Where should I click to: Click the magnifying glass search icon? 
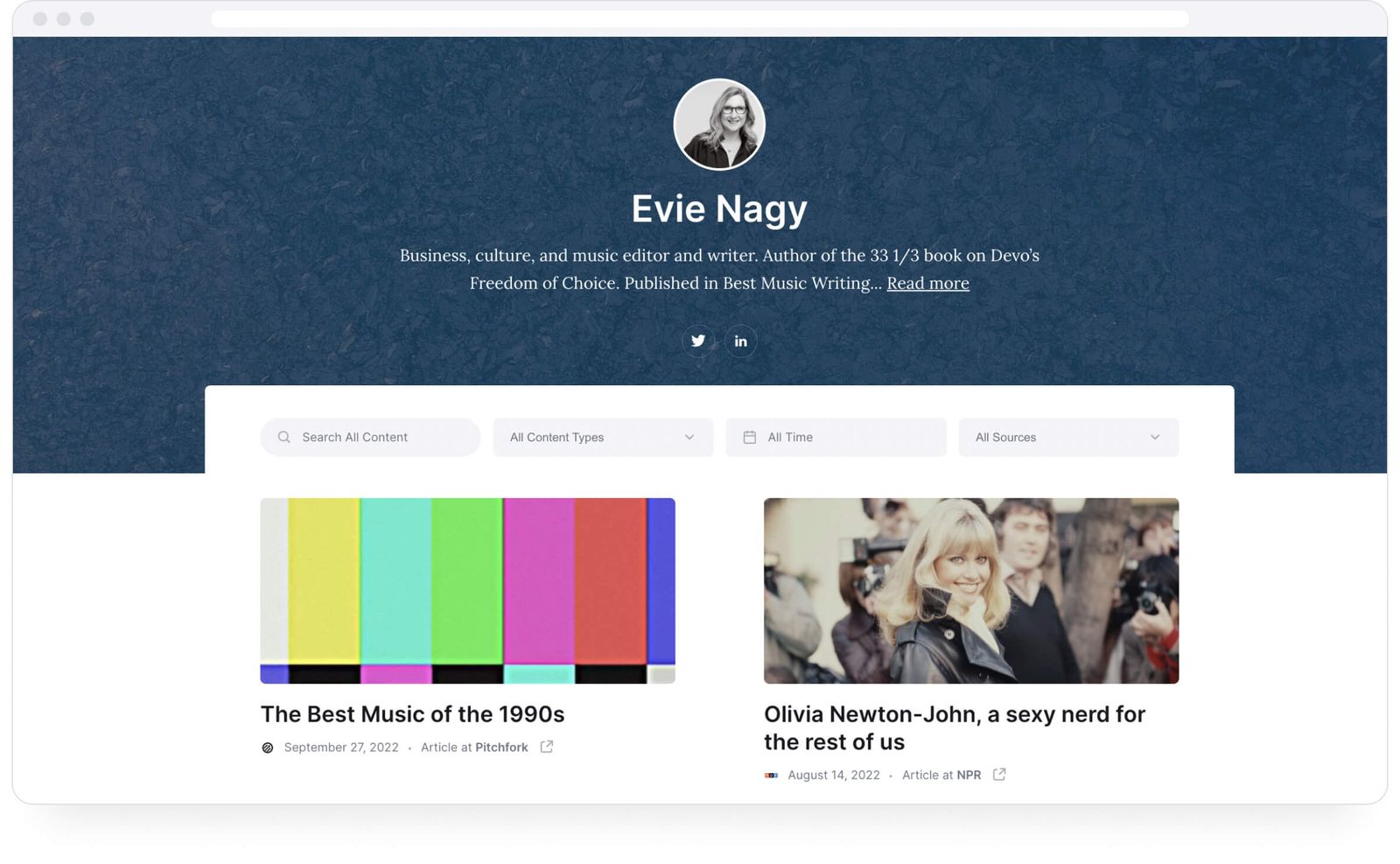pyautogui.click(x=283, y=437)
